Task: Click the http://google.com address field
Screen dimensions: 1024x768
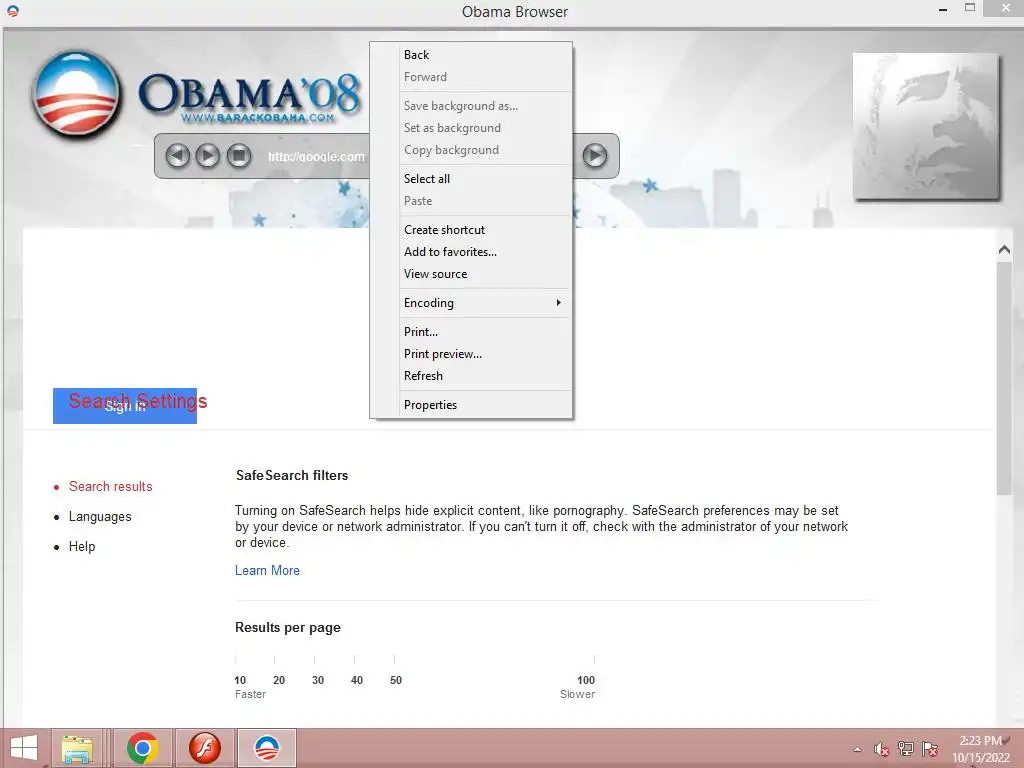Action: pyautogui.click(x=317, y=157)
